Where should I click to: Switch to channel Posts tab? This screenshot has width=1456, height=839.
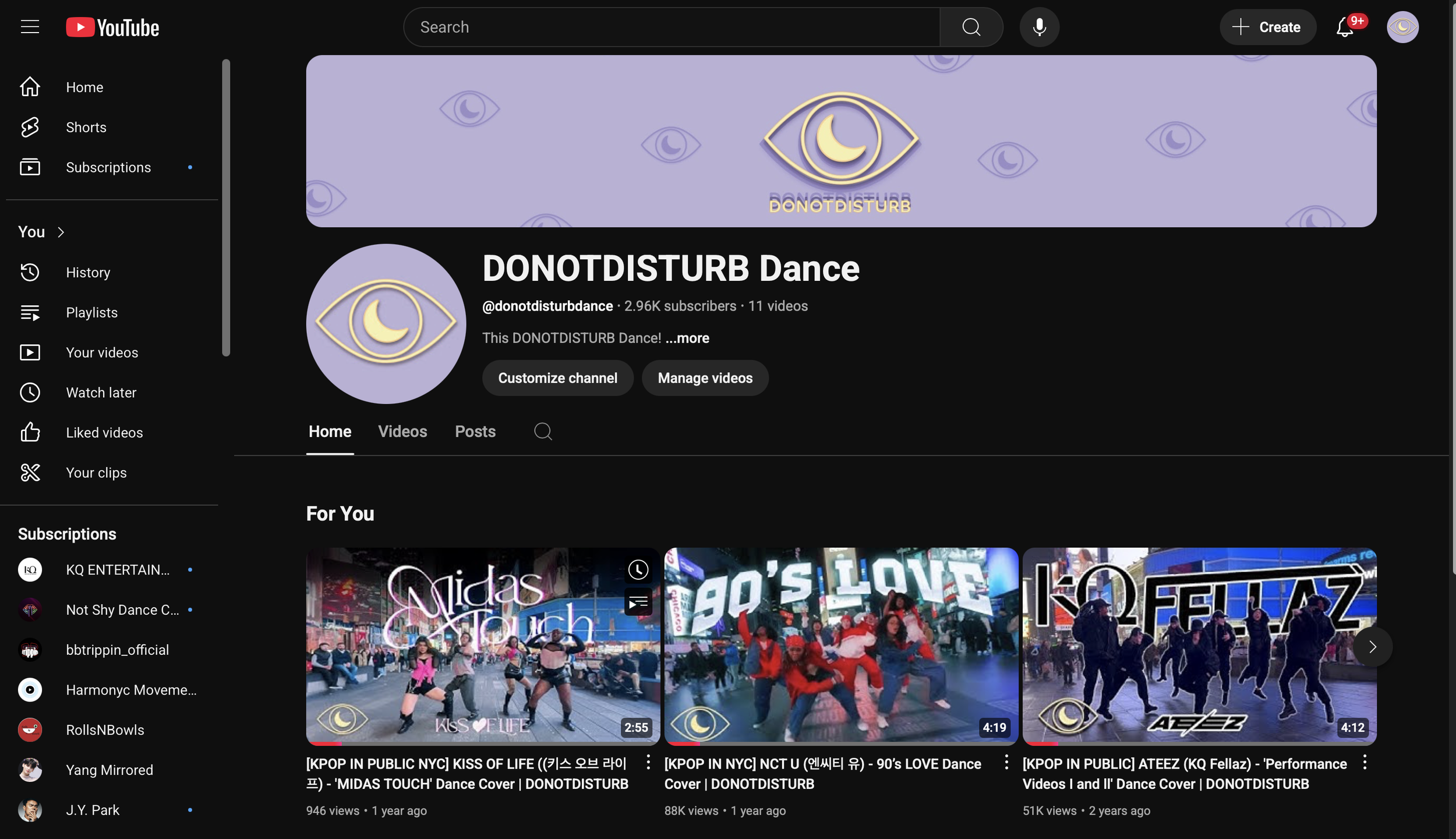pyautogui.click(x=475, y=432)
